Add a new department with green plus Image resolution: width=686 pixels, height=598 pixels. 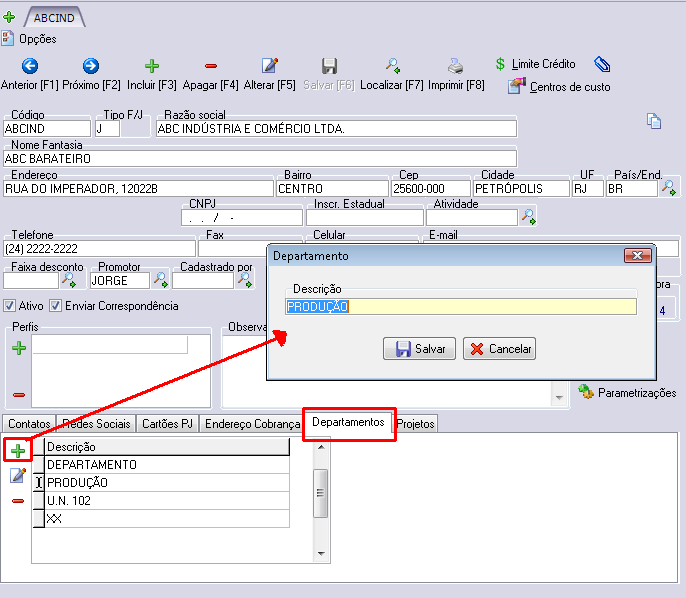[18, 451]
